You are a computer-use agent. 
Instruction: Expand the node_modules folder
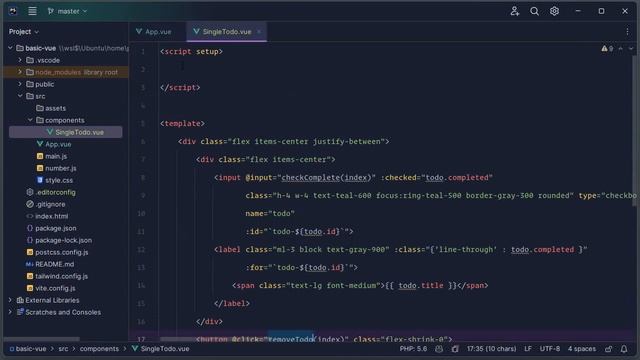click(20, 72)
